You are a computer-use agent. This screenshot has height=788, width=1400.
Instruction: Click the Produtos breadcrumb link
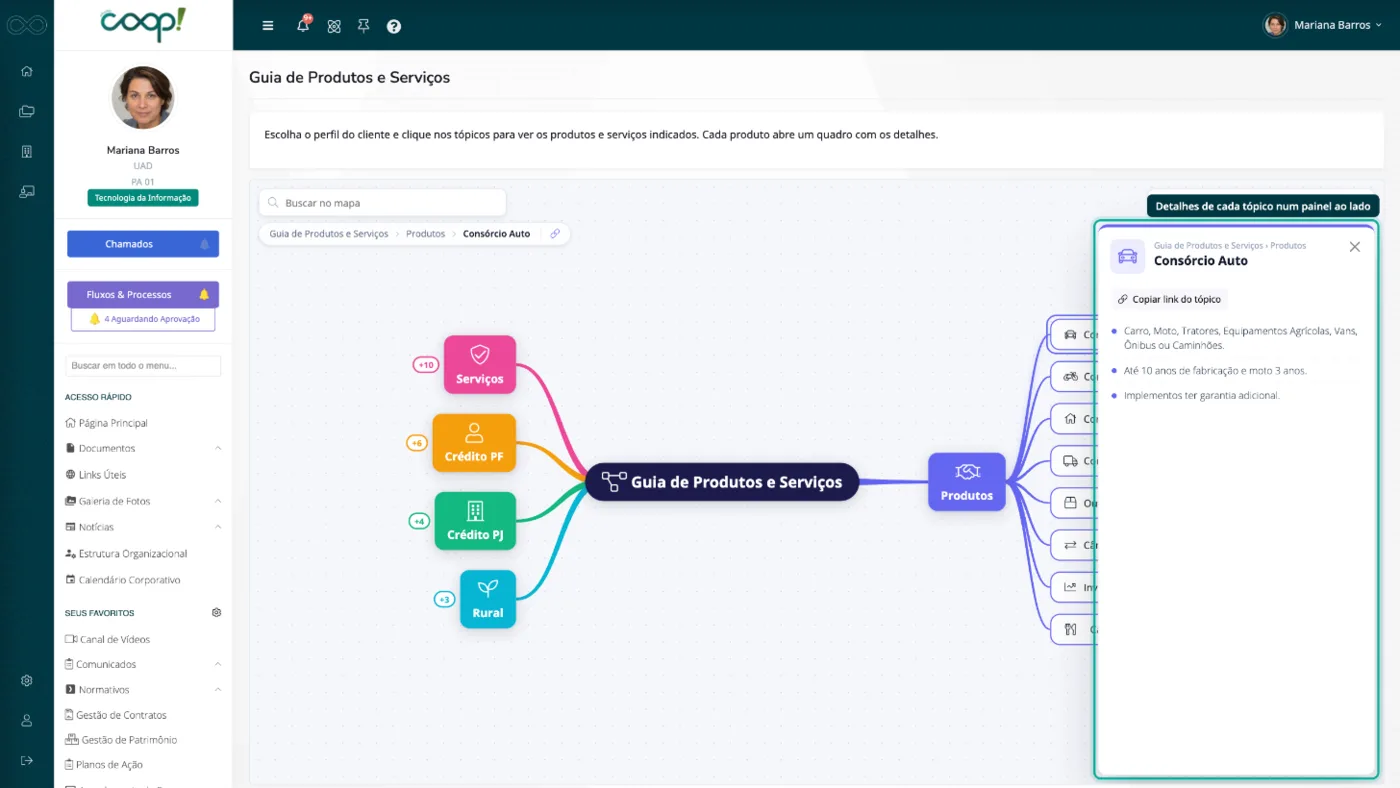(x=425, y=234)
